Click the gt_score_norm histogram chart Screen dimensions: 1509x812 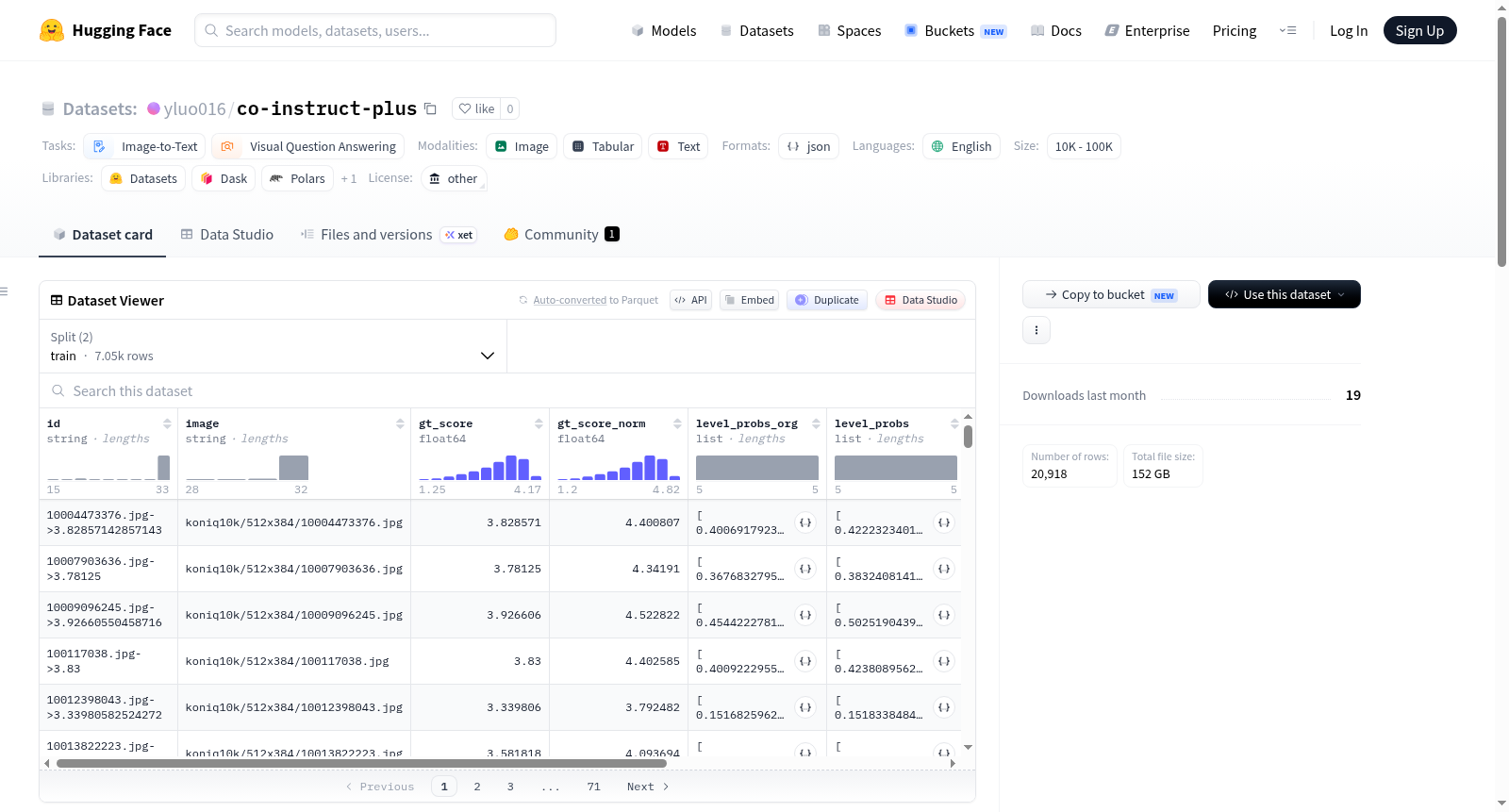pos(619,468)
